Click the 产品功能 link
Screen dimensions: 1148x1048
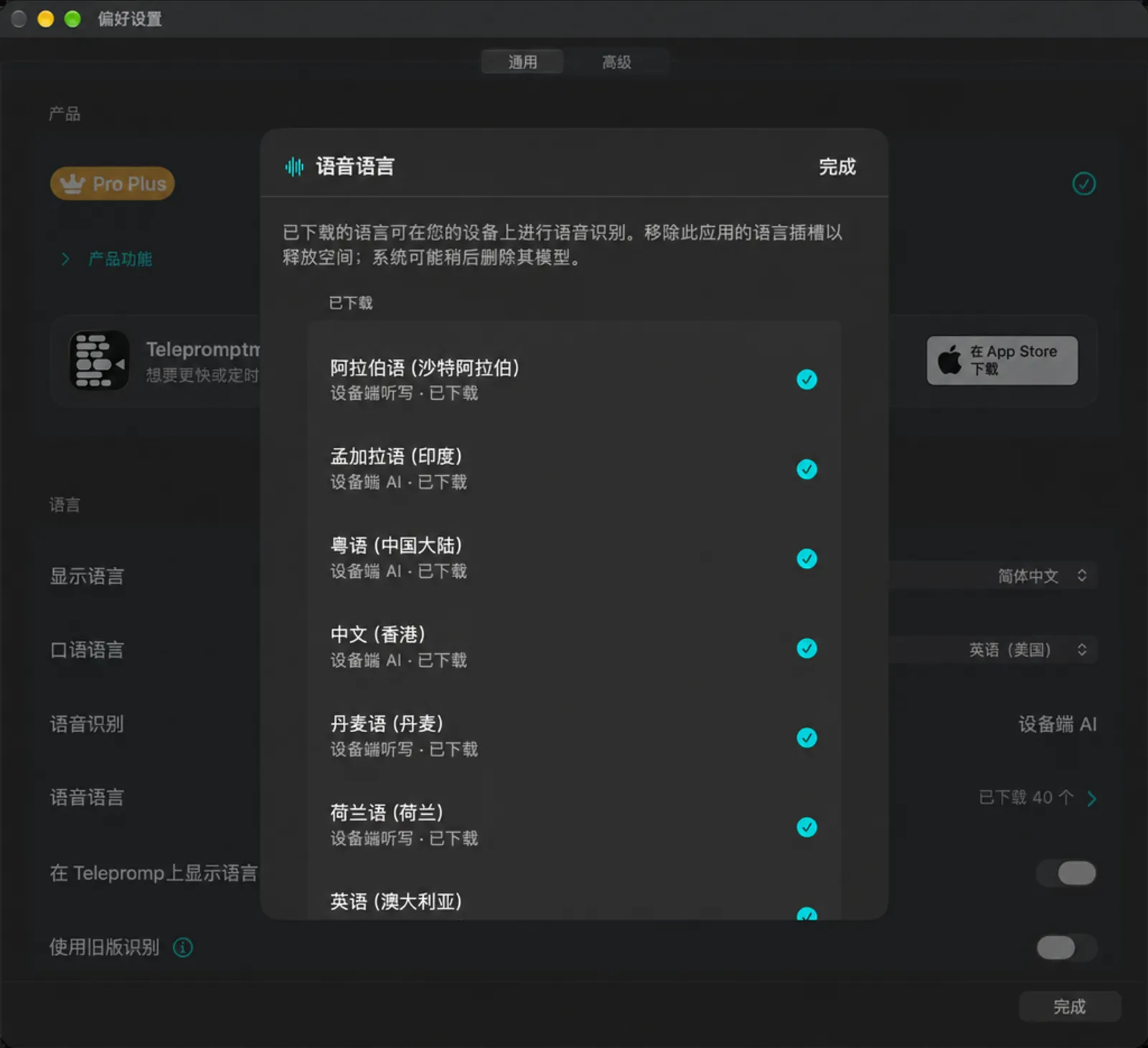(120, 259)
